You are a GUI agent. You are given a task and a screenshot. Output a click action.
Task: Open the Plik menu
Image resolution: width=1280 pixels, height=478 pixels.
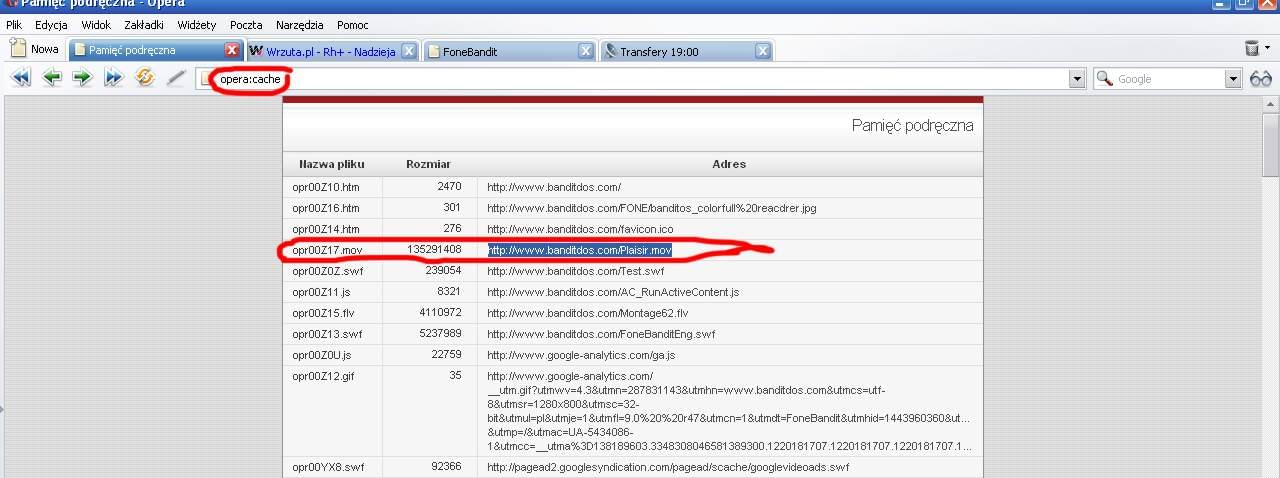14,24
